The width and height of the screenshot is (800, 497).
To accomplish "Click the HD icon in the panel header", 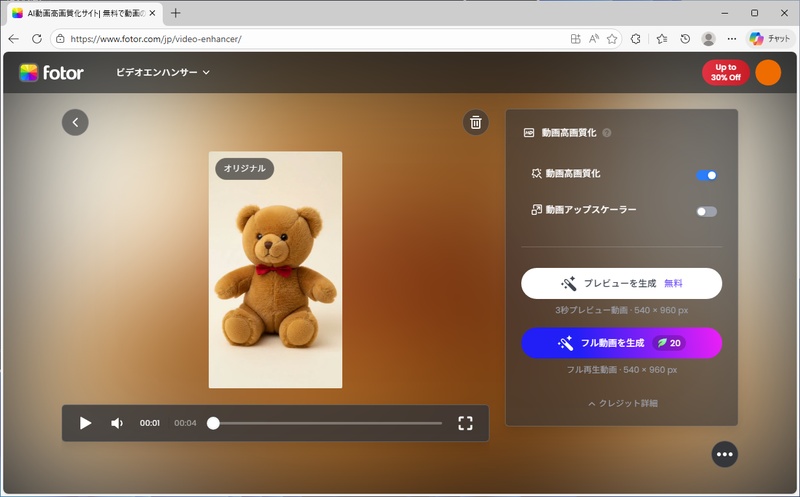I will pos(529,133).
